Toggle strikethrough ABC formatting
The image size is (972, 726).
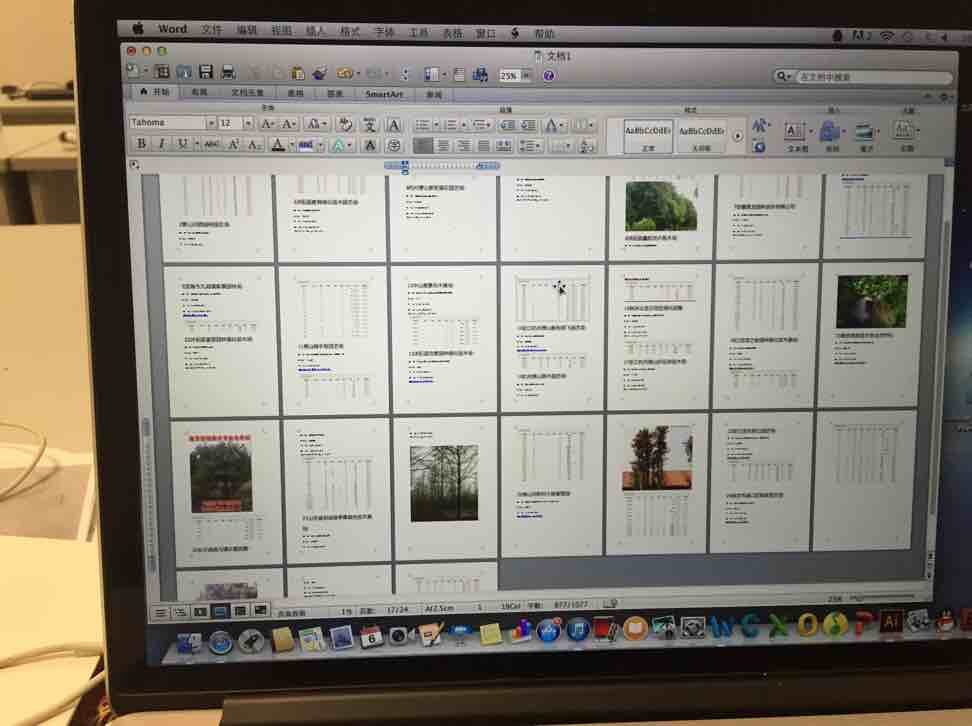pyautogui.click(x=211, y=144)
